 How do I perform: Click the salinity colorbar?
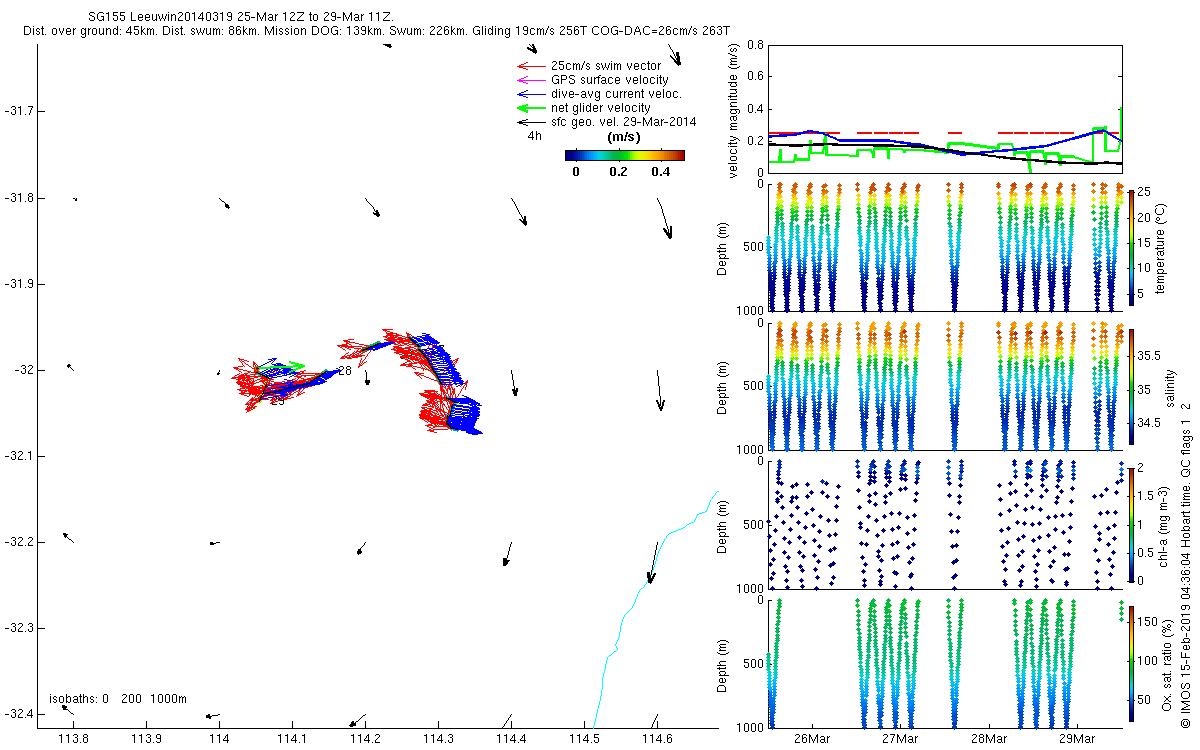(1131, 388)
